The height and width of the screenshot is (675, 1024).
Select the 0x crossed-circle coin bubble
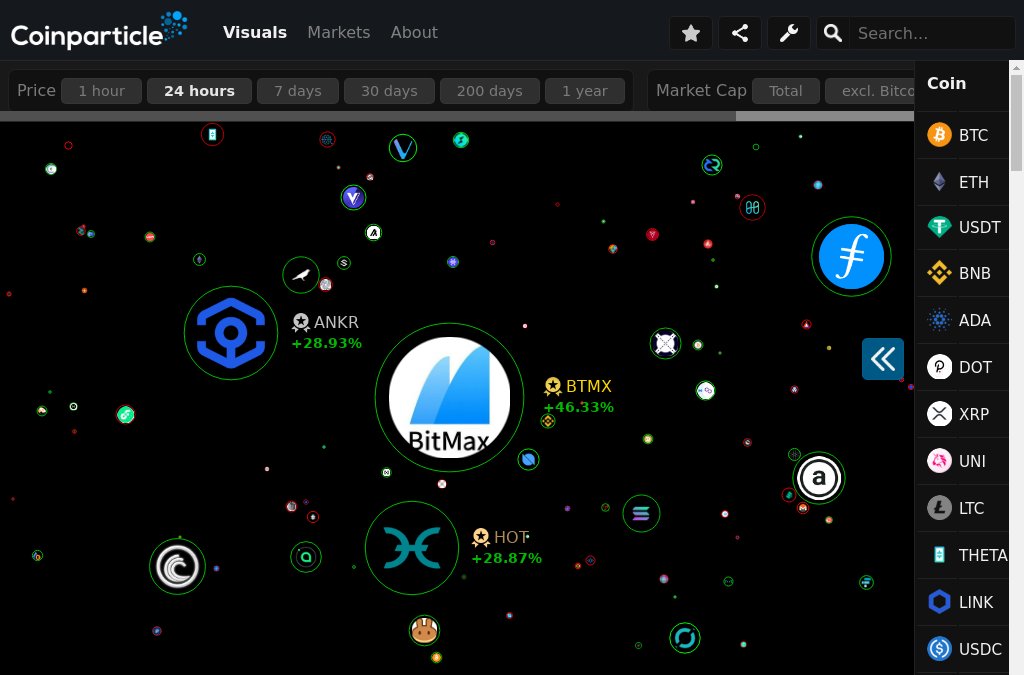pos(665,343)
